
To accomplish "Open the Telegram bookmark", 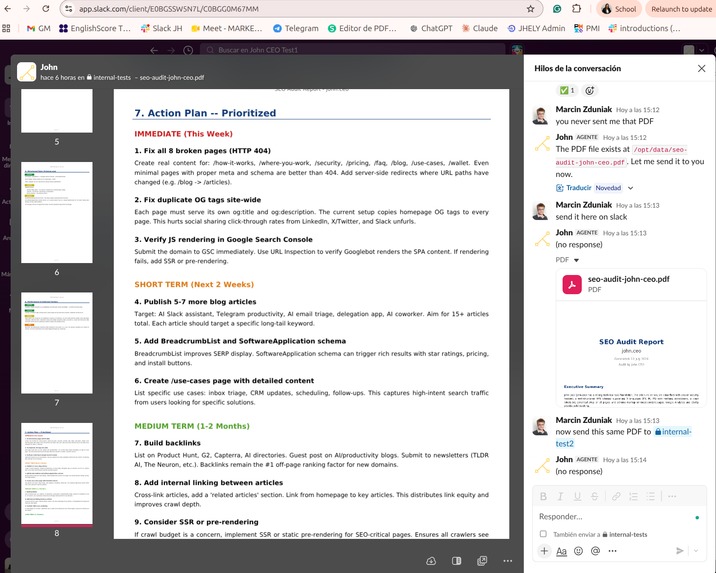I will click(295, 28).
